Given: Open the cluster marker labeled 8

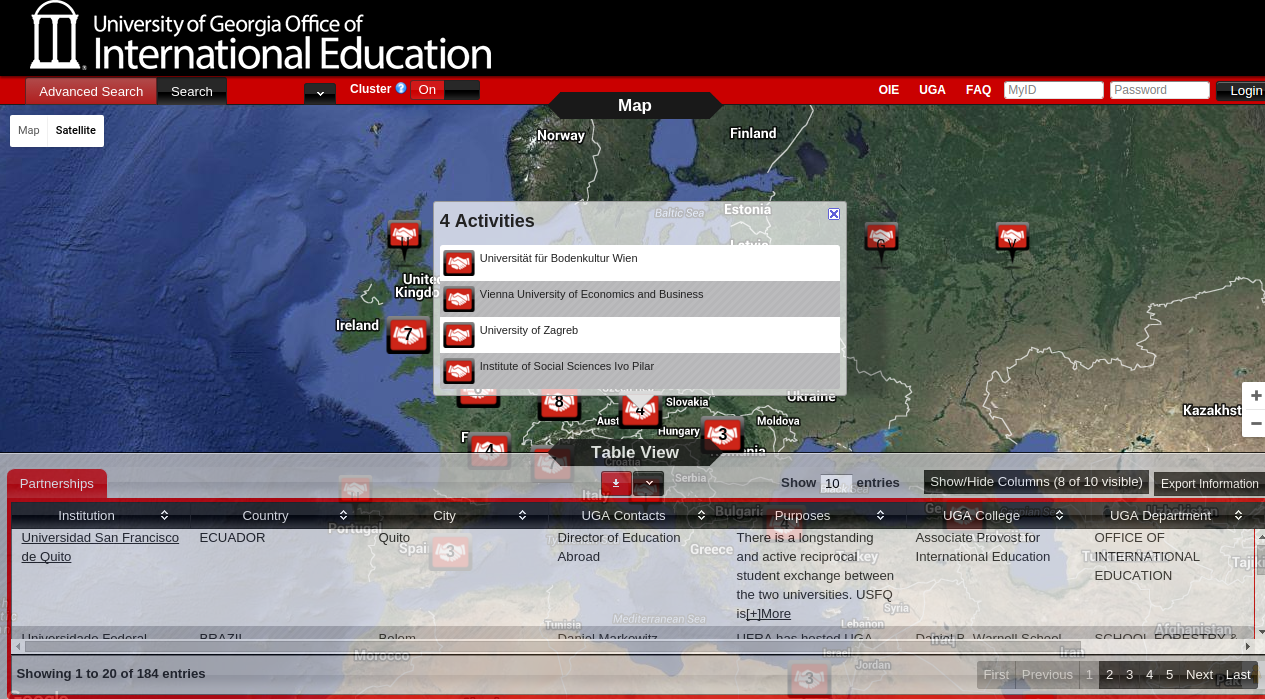Looking at the screenshot, I should (x=559, y=403).
